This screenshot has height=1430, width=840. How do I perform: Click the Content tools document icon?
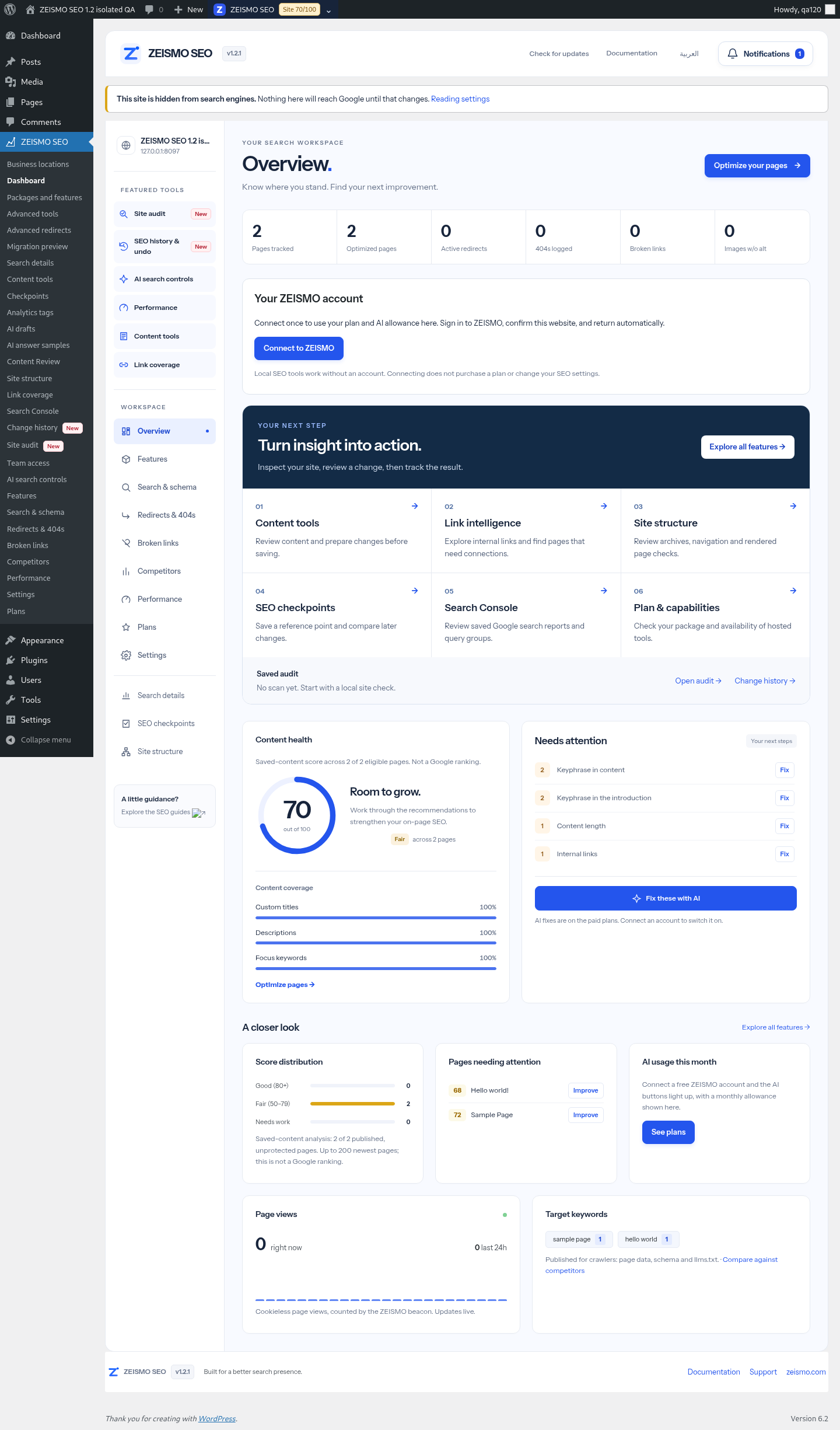tap(124, 336)
